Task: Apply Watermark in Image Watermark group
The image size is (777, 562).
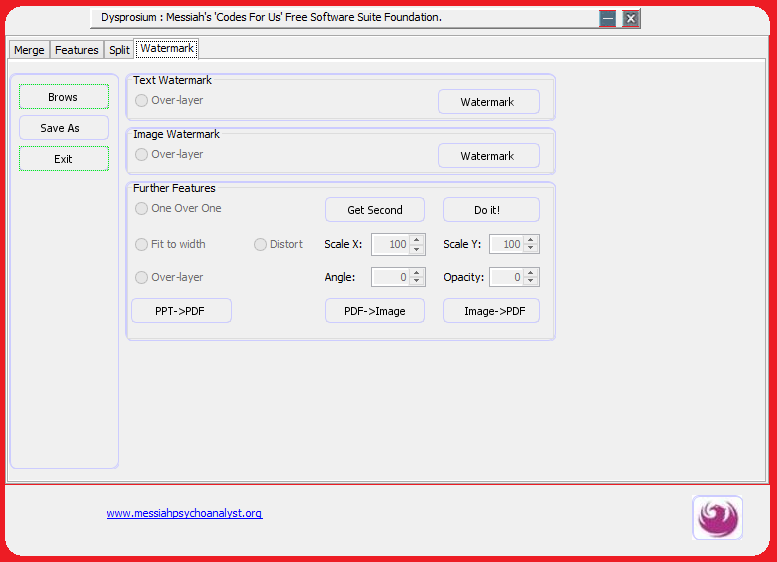Action: coord(489,156)
